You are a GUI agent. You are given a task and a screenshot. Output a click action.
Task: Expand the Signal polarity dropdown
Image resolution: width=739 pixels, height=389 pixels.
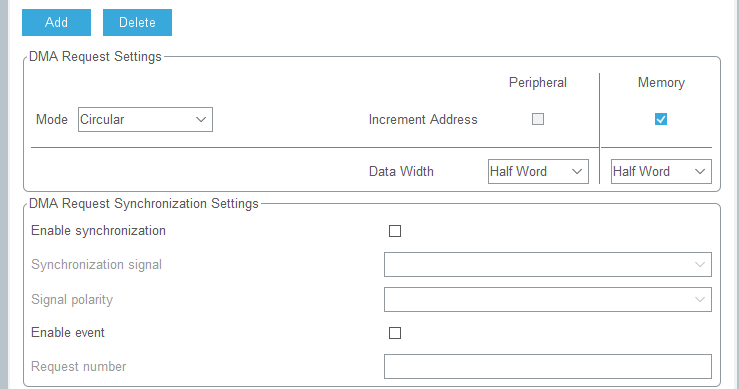click(x=548, y=299)
